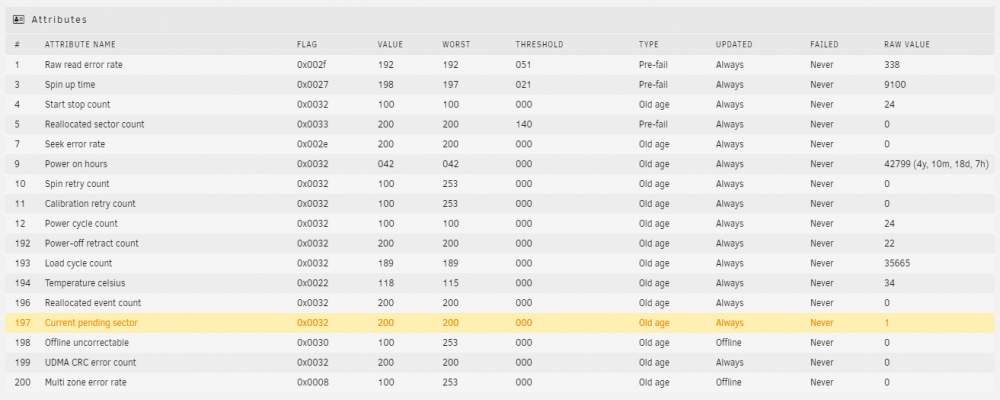
Task: Click flag 0x0008 in Multi zone error row
Action: (x=312, y=382)
